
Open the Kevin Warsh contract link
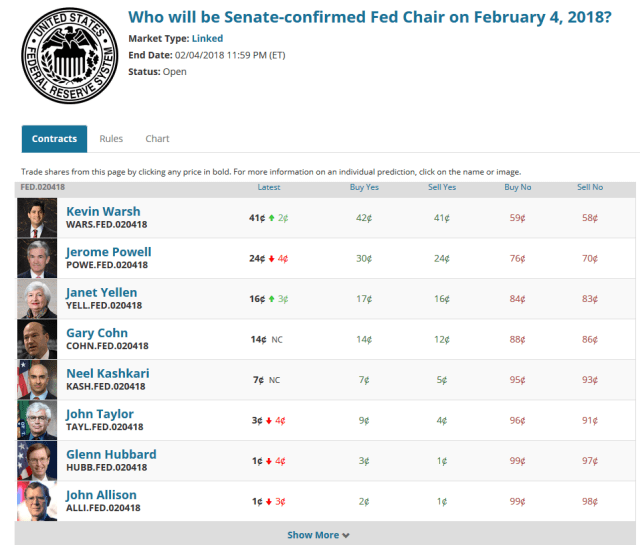103,211
